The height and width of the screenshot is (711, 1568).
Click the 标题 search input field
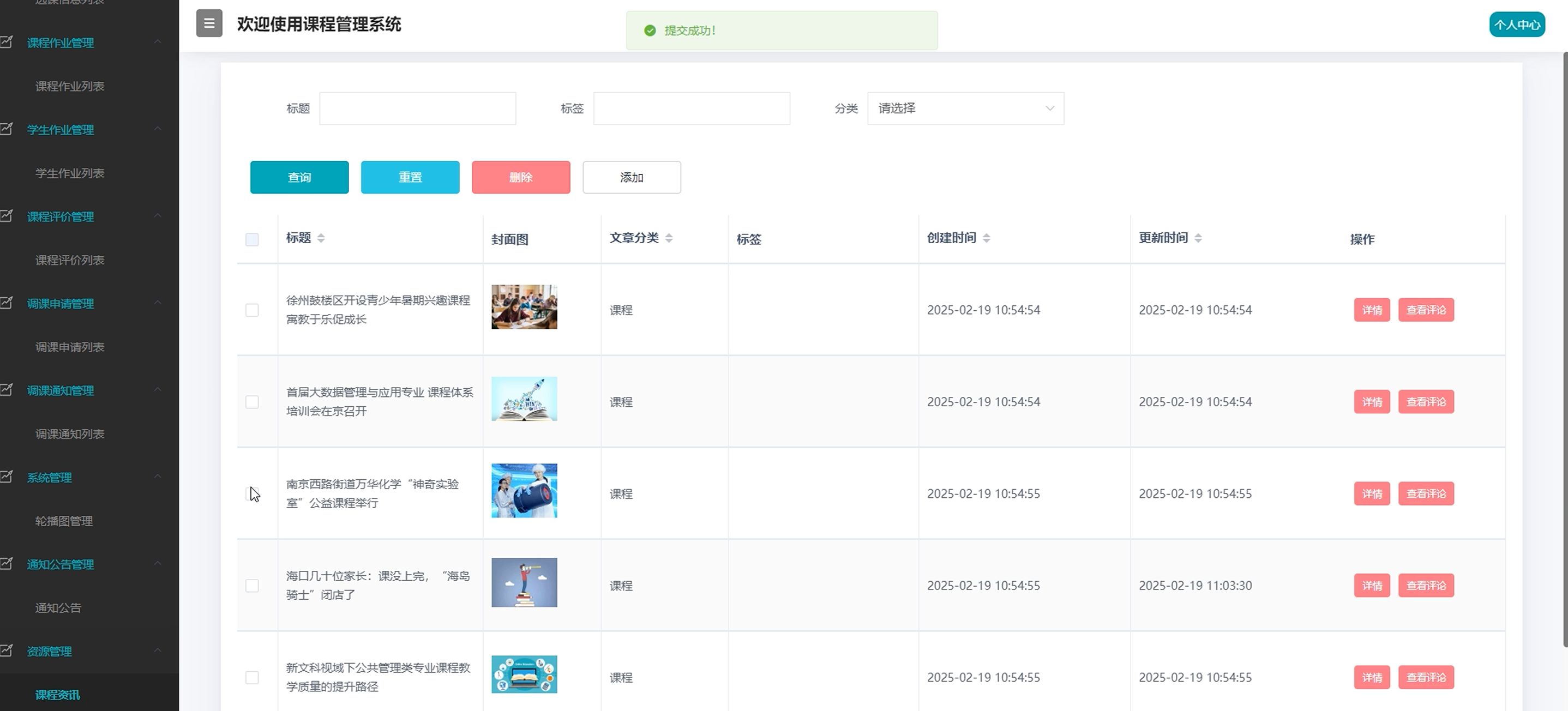tap(418, 109)
